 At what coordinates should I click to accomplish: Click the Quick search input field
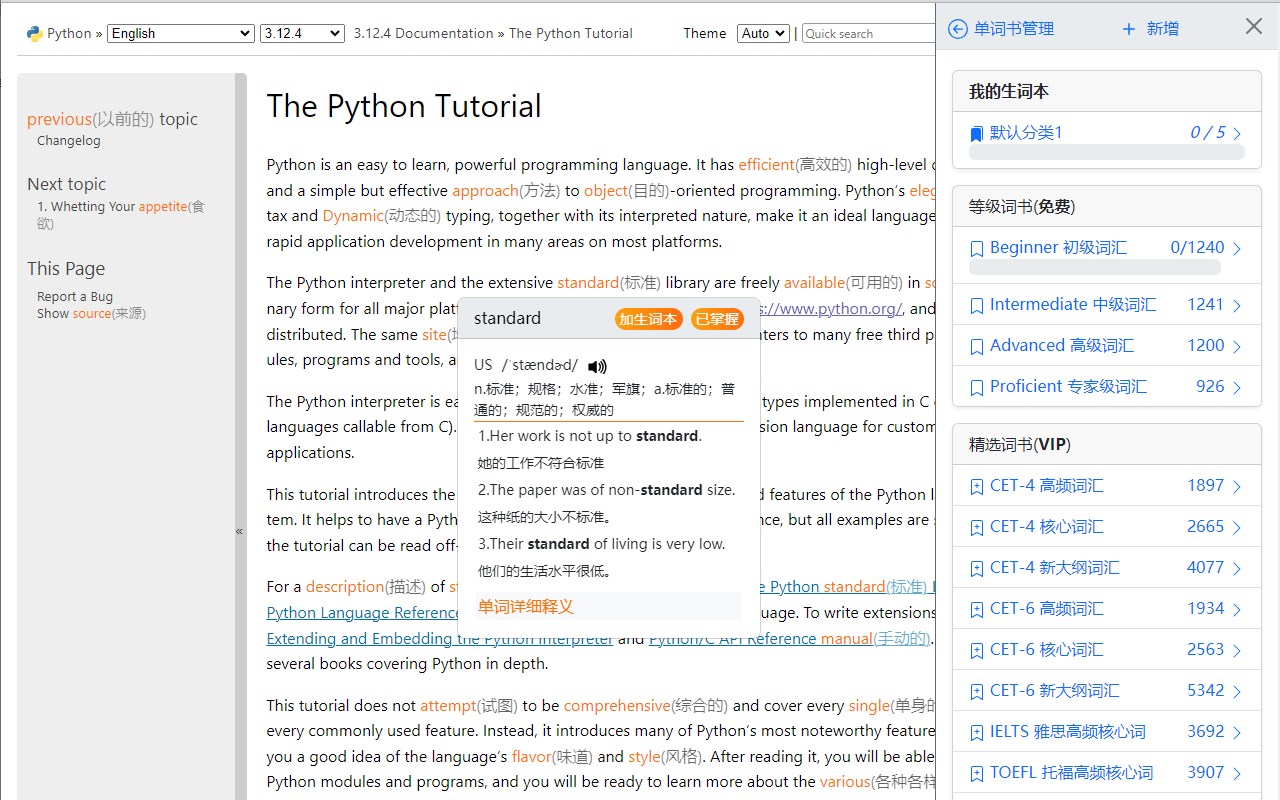point(868,33)
